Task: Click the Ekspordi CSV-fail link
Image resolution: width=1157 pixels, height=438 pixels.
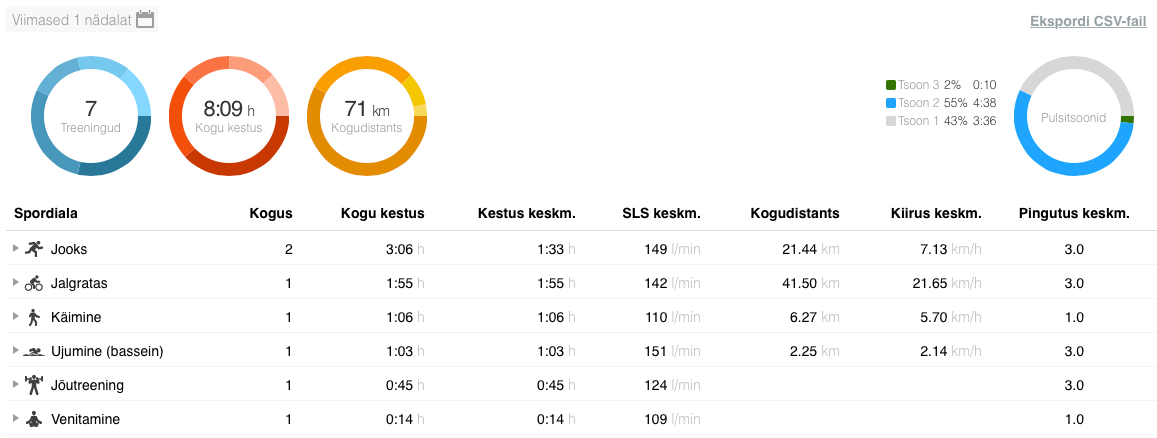Action: coord(1088,21)
